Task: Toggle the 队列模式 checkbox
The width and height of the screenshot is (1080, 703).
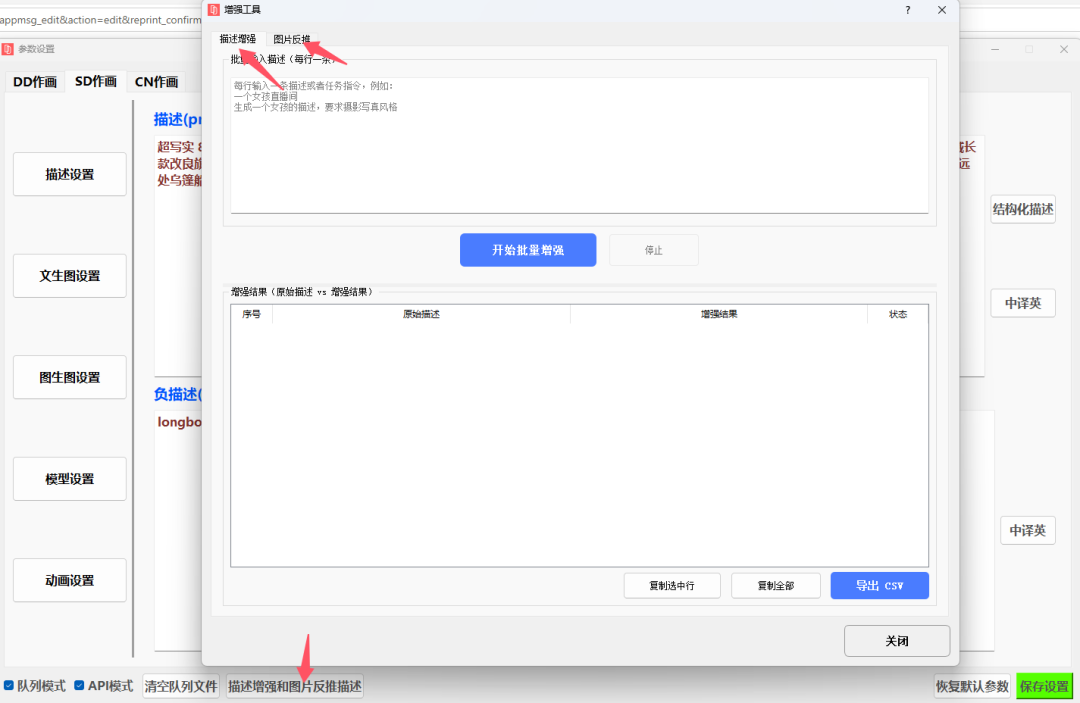Action: point(9,686)
